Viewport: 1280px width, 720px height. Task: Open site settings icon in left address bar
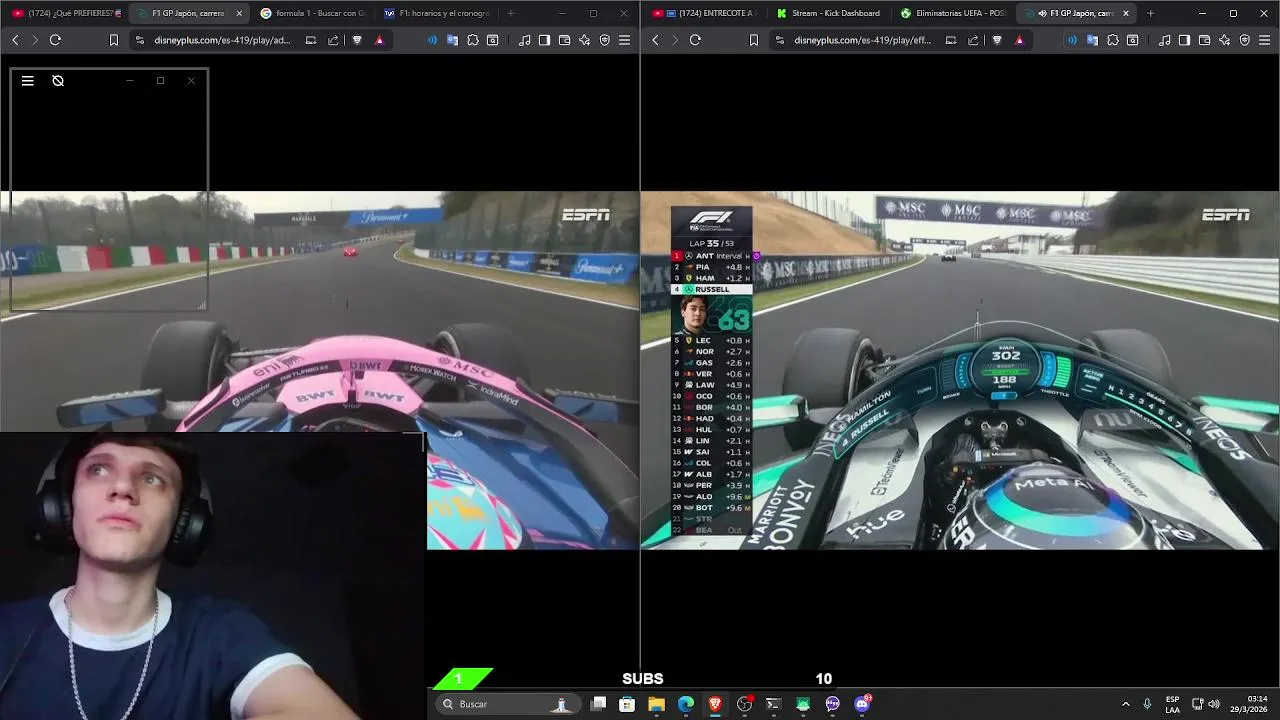(x=140, y=40)
